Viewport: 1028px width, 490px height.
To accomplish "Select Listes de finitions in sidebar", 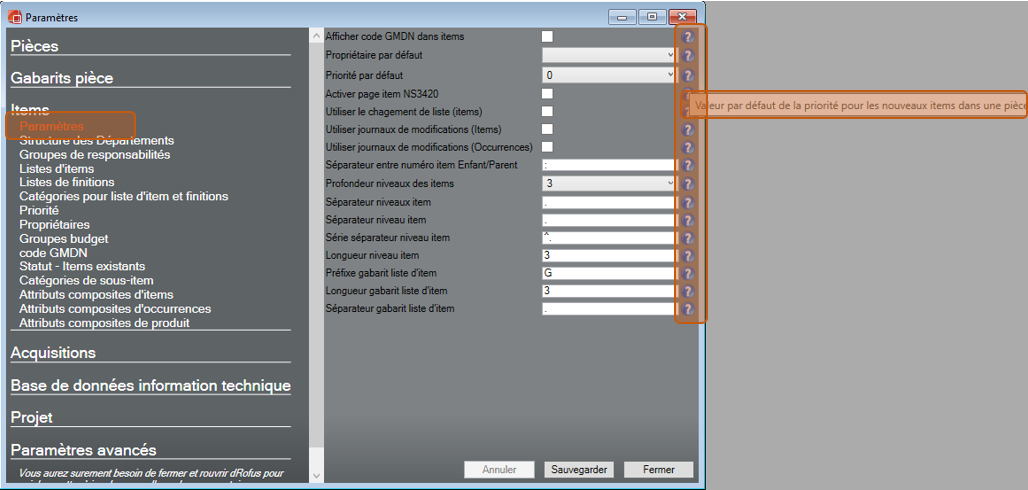I will (x=66, y=183).
